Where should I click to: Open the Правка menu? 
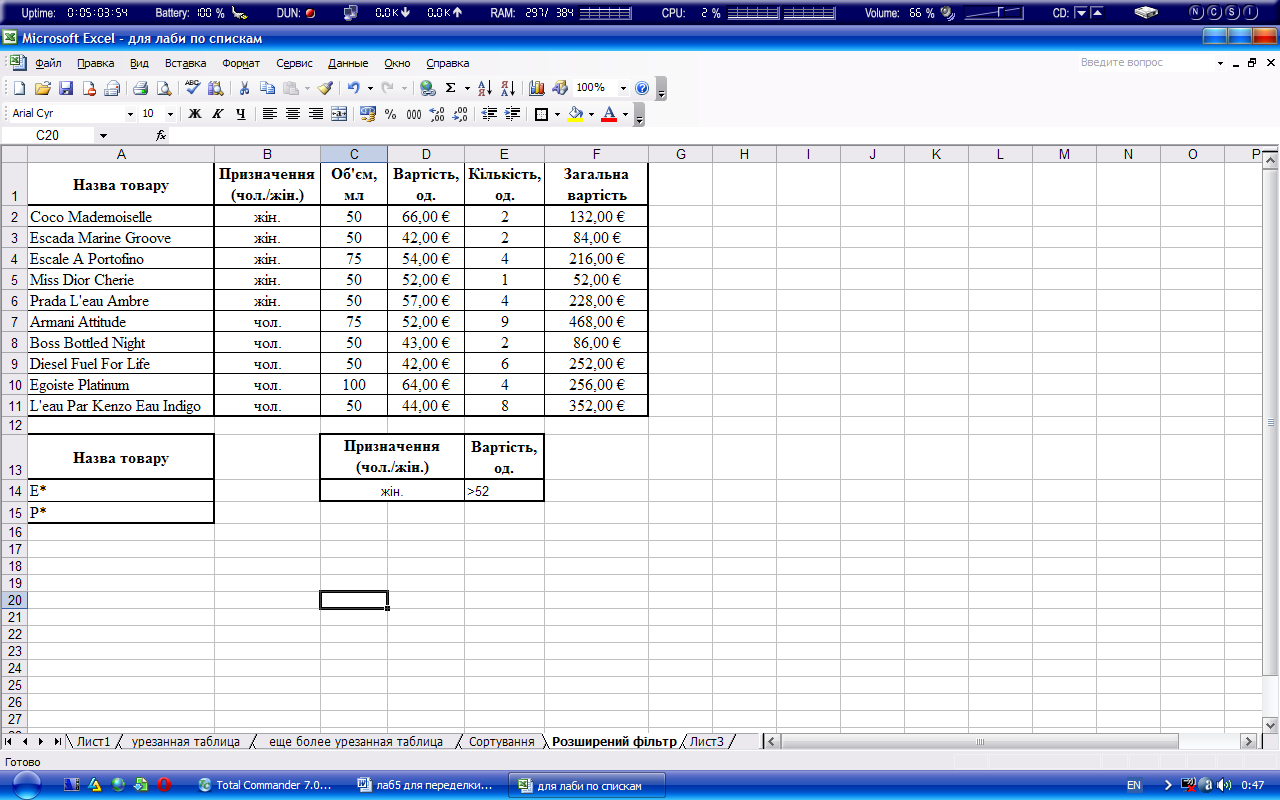click(96, 63)
